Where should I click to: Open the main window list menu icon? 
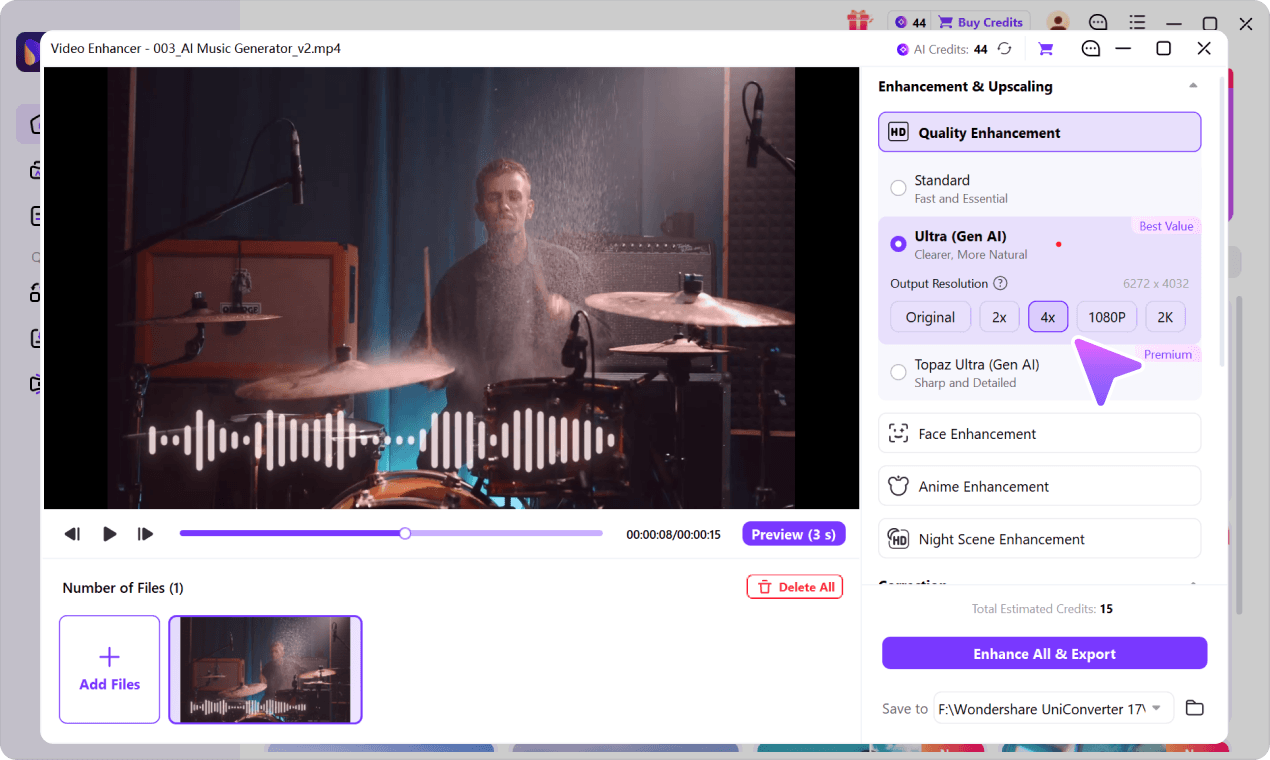click(1137, 22)
